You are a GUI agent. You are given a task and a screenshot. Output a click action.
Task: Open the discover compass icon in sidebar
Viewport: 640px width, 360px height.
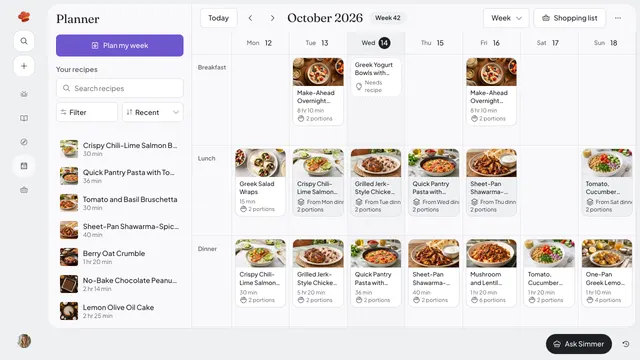(24, 142)
